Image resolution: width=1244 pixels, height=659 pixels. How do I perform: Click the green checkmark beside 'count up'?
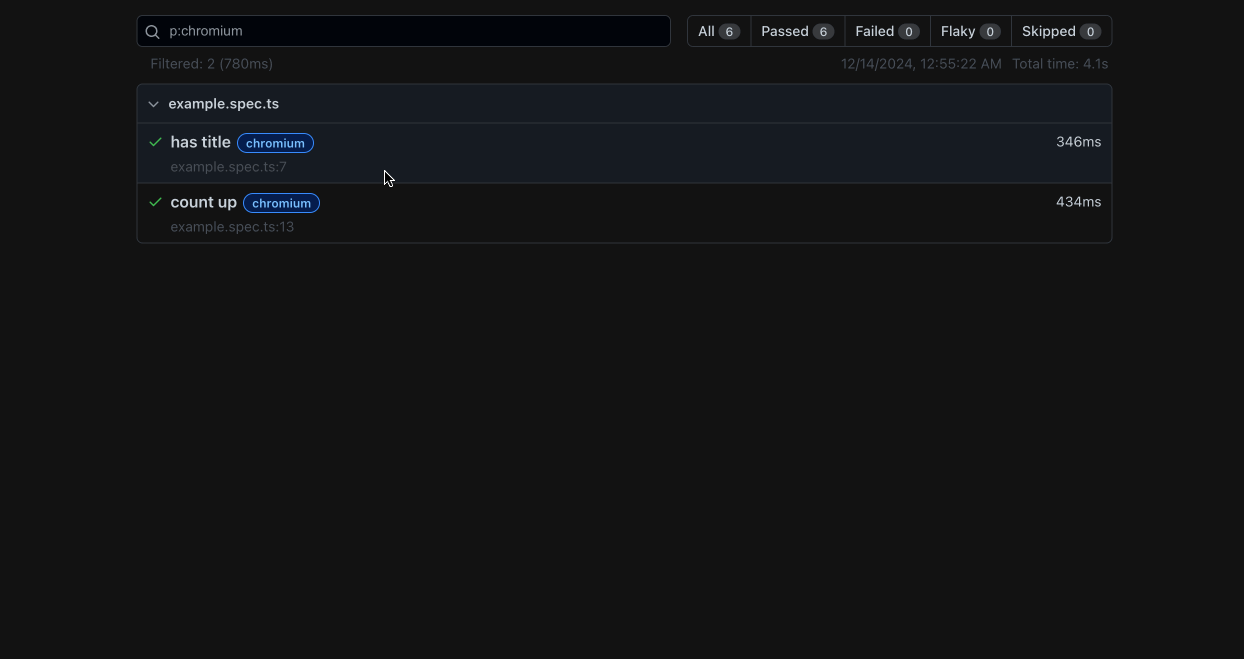coord(155,202)
